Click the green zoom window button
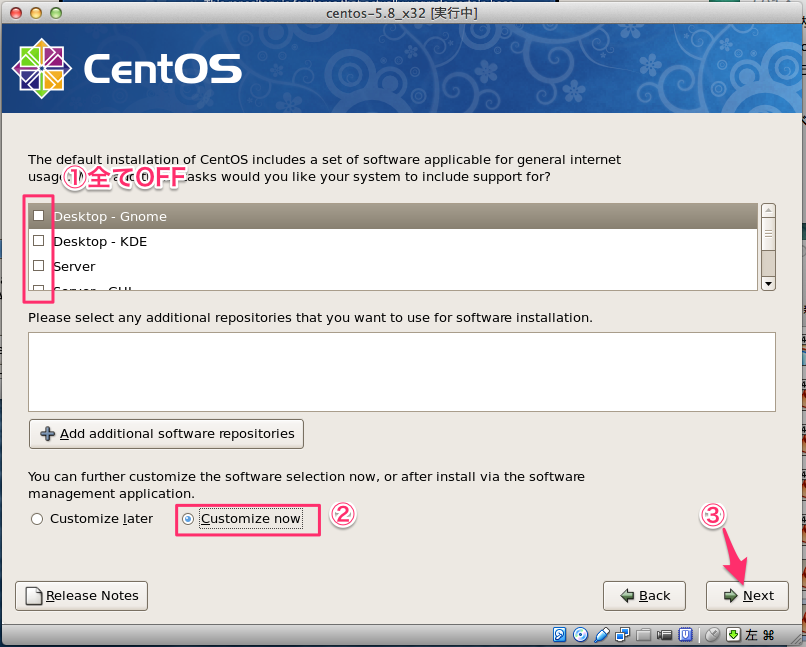The height and width of the screenshot is (647, 806). click(56, 13)
